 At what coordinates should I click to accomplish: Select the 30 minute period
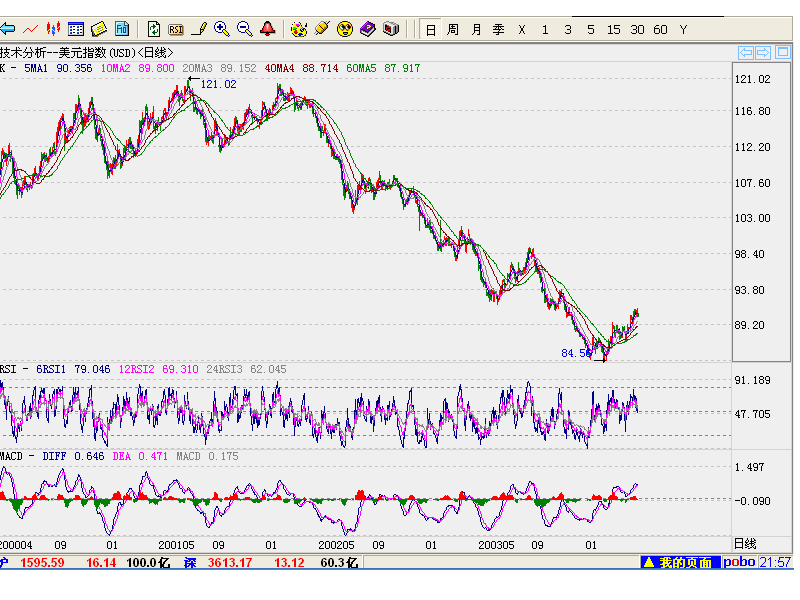coord(637,30)
